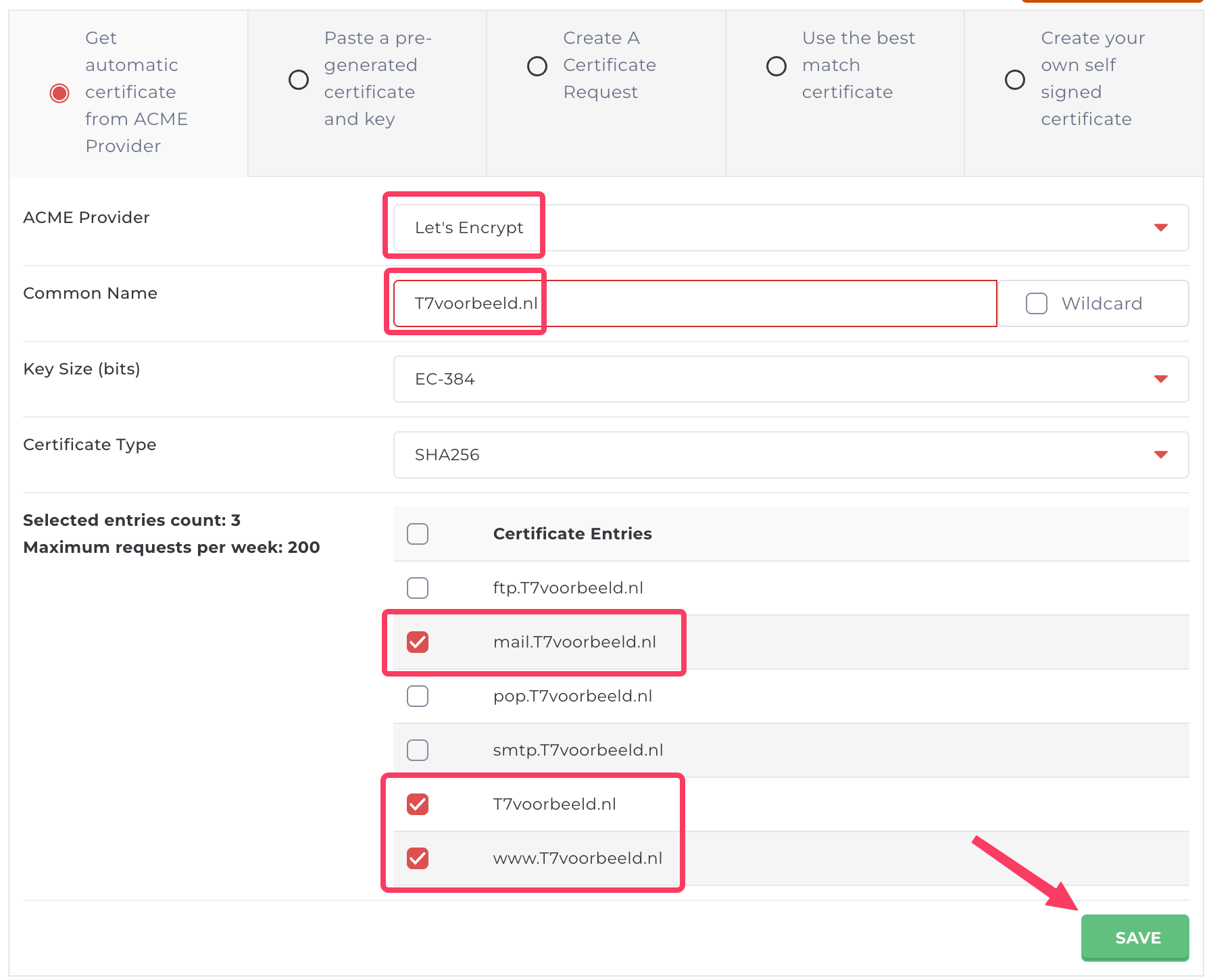Check the ftp.T7voorbeeld.nl entry

click(418, 588)
